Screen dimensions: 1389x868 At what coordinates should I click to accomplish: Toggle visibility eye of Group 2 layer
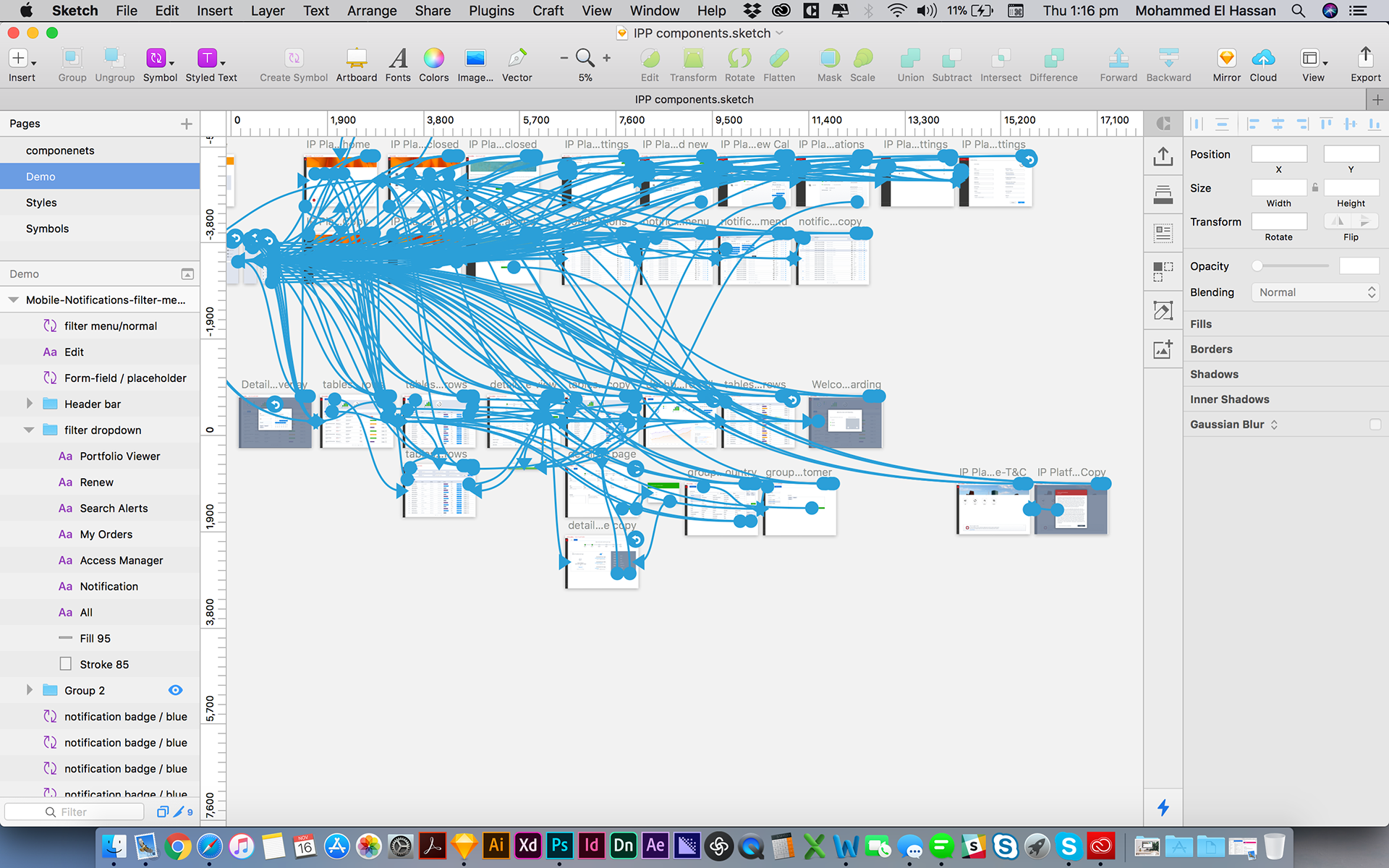point(175,690)
